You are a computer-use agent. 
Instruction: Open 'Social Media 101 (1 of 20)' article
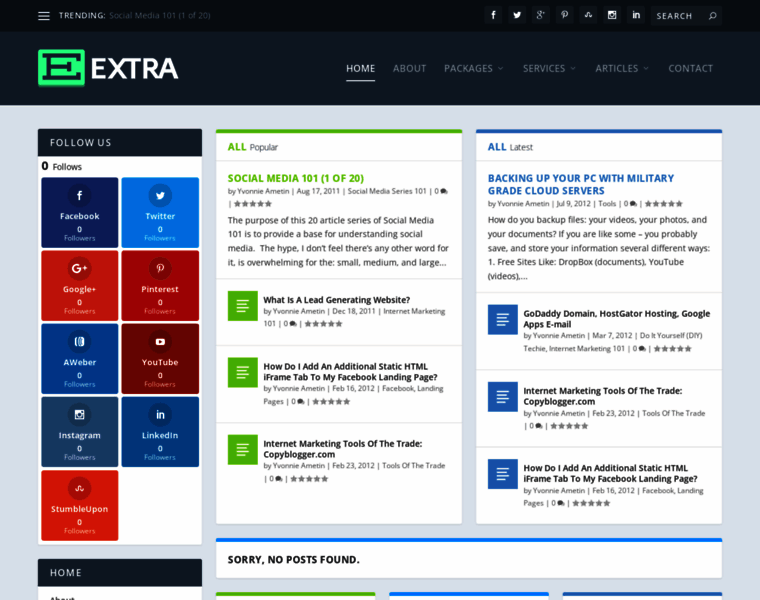[295, 178]
